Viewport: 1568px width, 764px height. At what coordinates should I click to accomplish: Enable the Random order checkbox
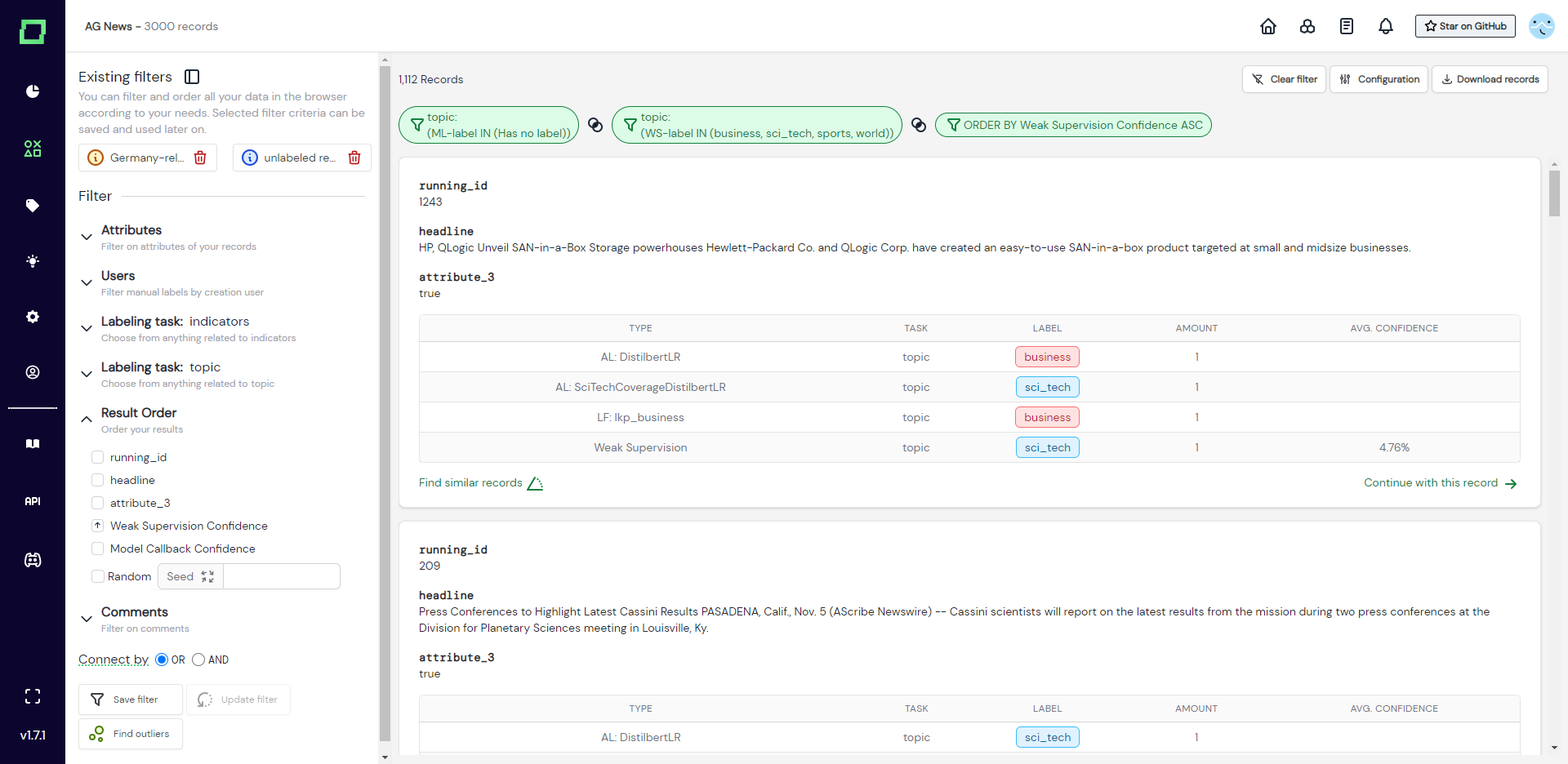98,576
